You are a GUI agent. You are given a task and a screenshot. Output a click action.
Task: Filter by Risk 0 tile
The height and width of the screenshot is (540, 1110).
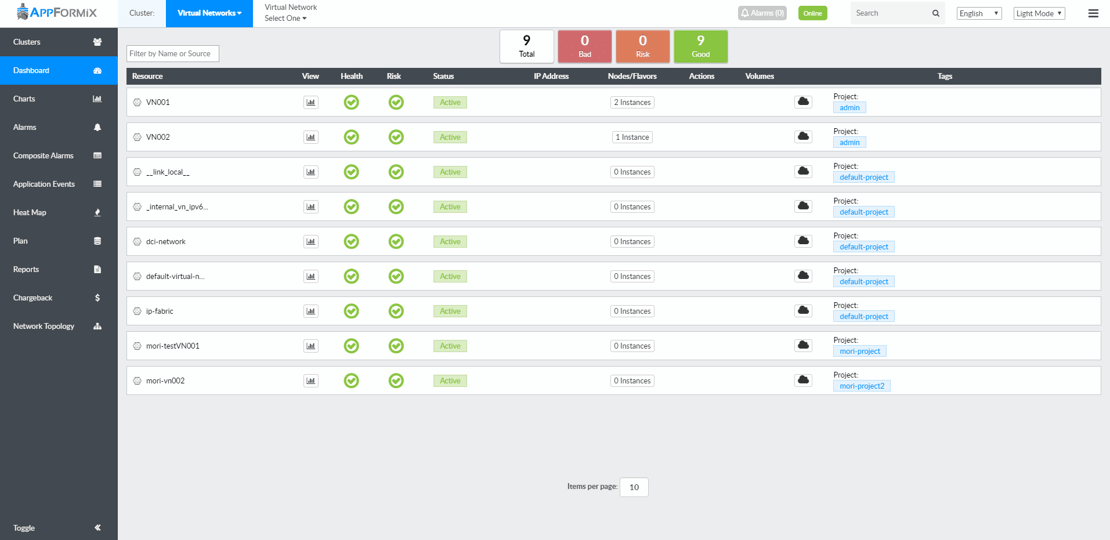[x=643, y=47]
